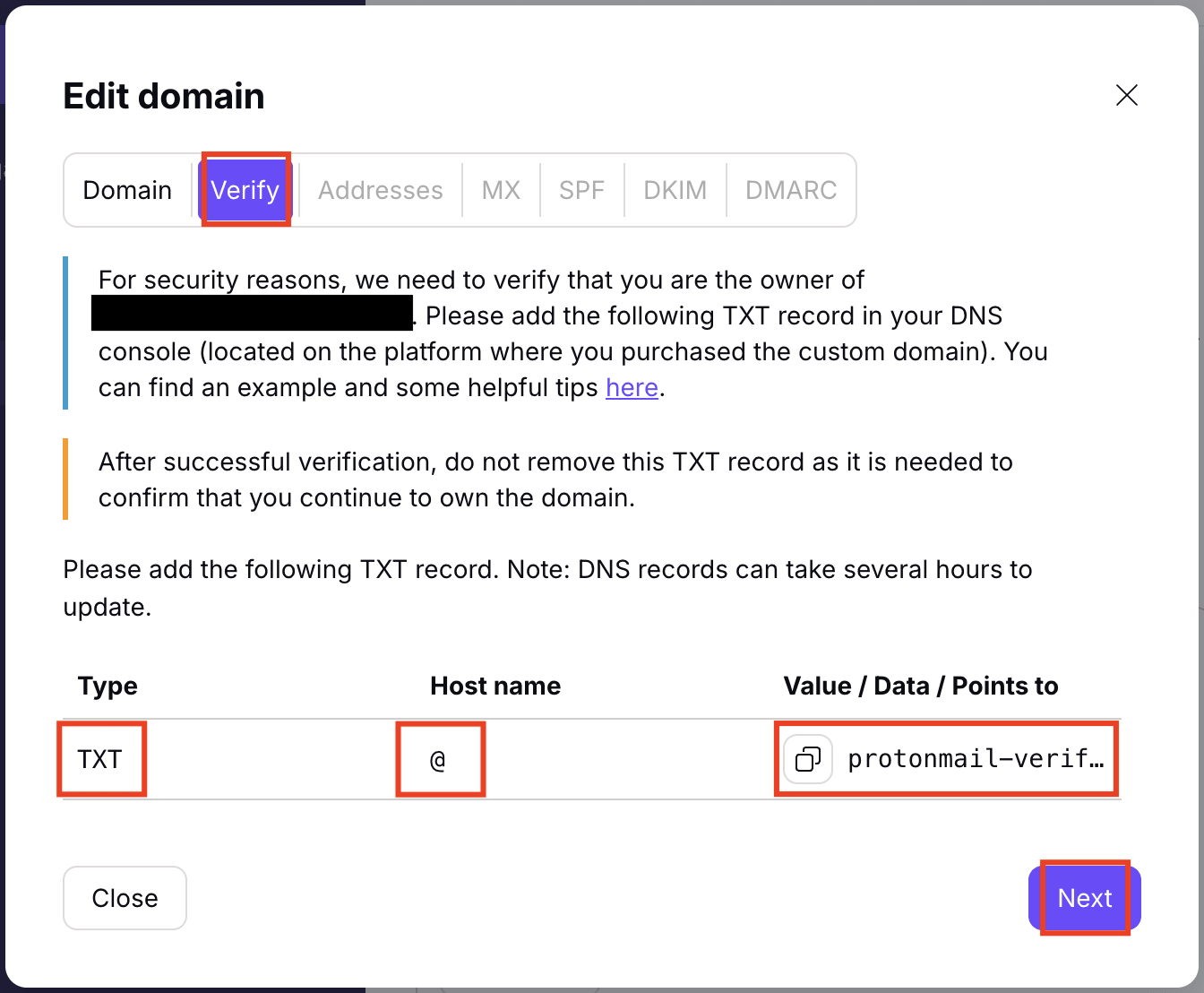This screenshot has height=993, width=1204.
Task: Open the DMARC tab
Action: click(x=791, y=189)
